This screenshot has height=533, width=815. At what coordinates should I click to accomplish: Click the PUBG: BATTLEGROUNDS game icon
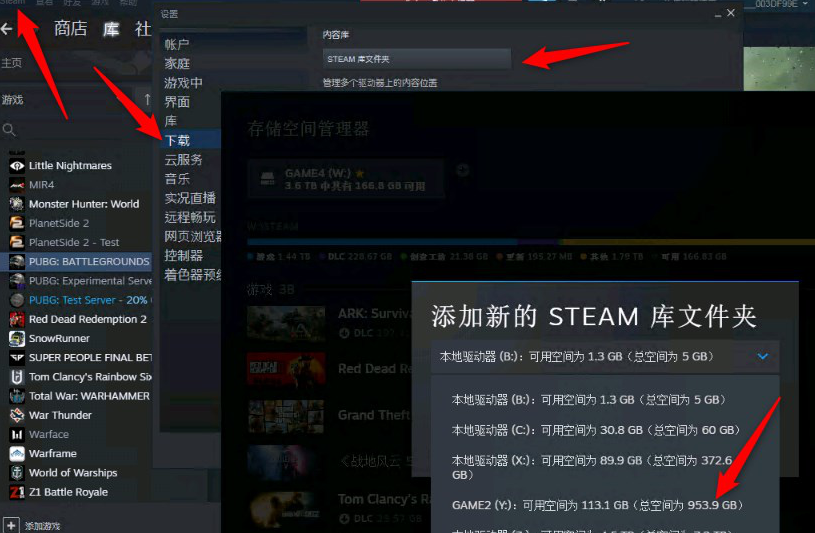point(17,262)
